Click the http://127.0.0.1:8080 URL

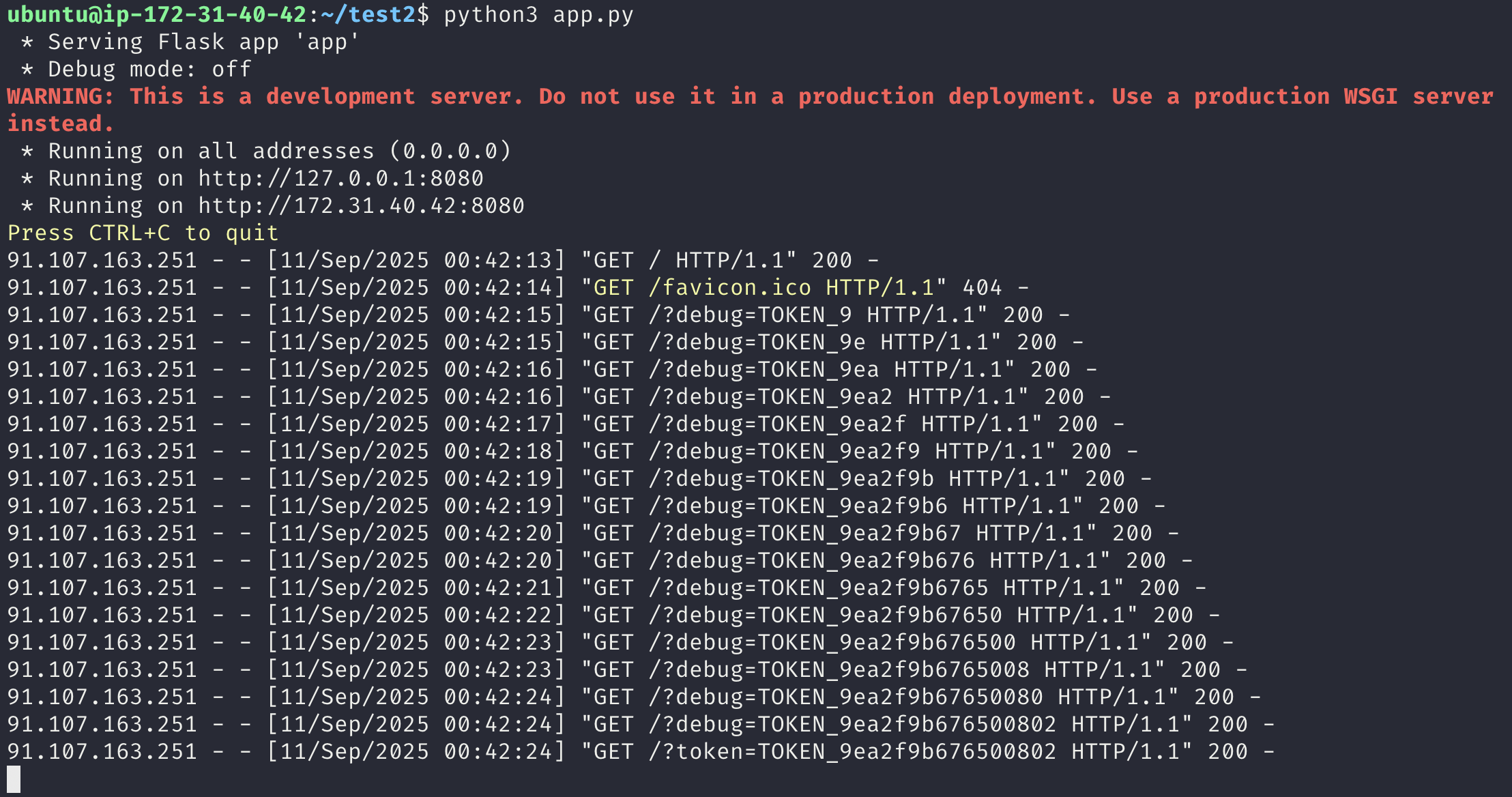click(x=340, y=179)
